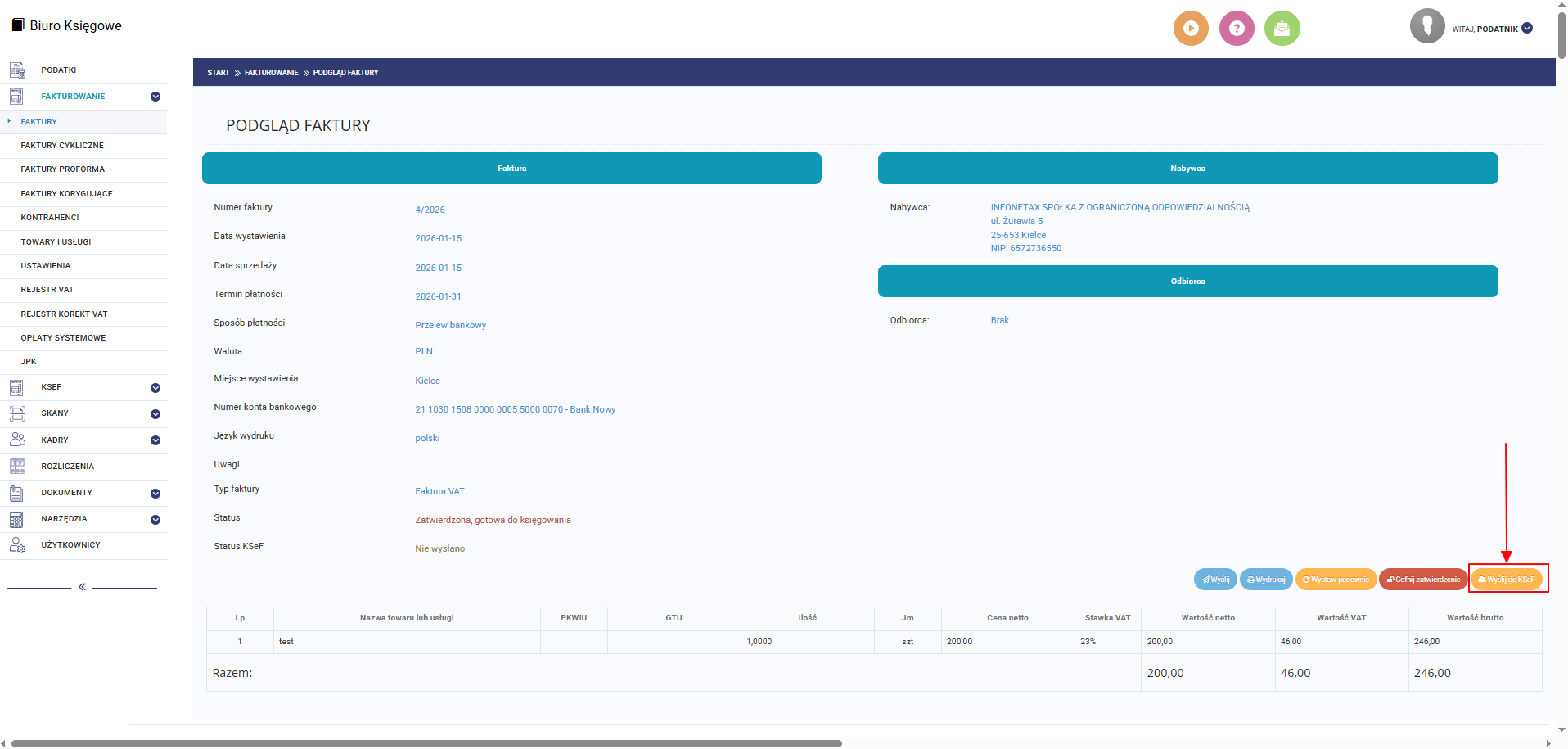Click the horizontal scrollbar at bottom
This screenshot has width=1568, height=749.
tap(426, 743)
